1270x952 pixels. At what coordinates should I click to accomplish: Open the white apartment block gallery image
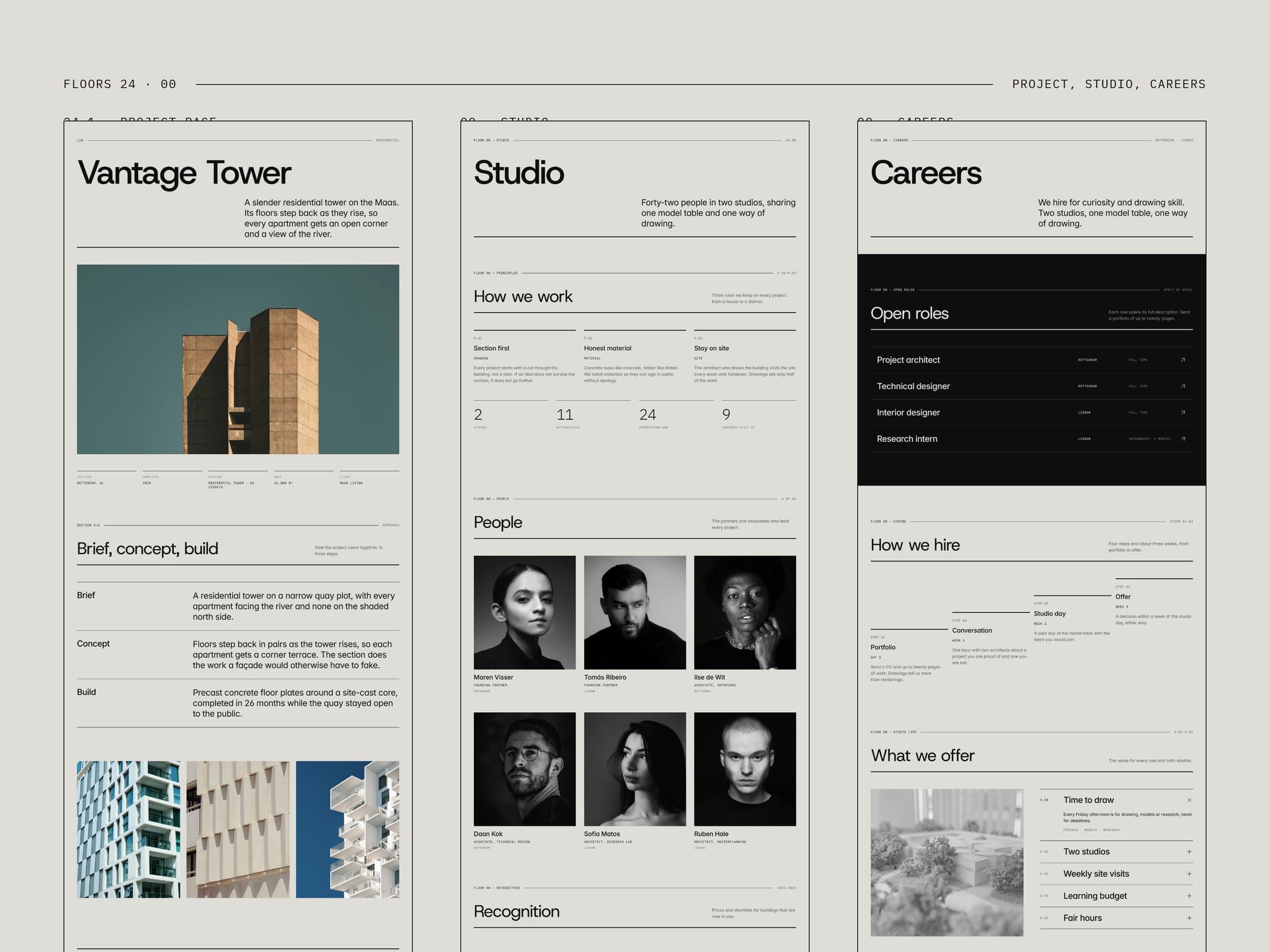128,830
